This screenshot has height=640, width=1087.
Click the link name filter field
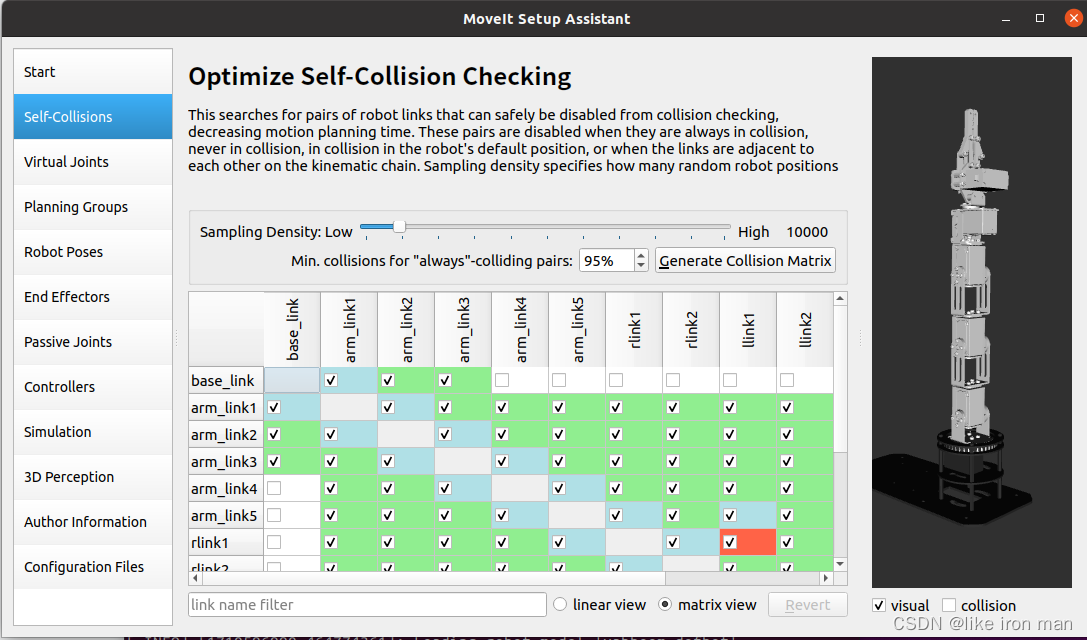pyautogui.click(x=367, y=605)
